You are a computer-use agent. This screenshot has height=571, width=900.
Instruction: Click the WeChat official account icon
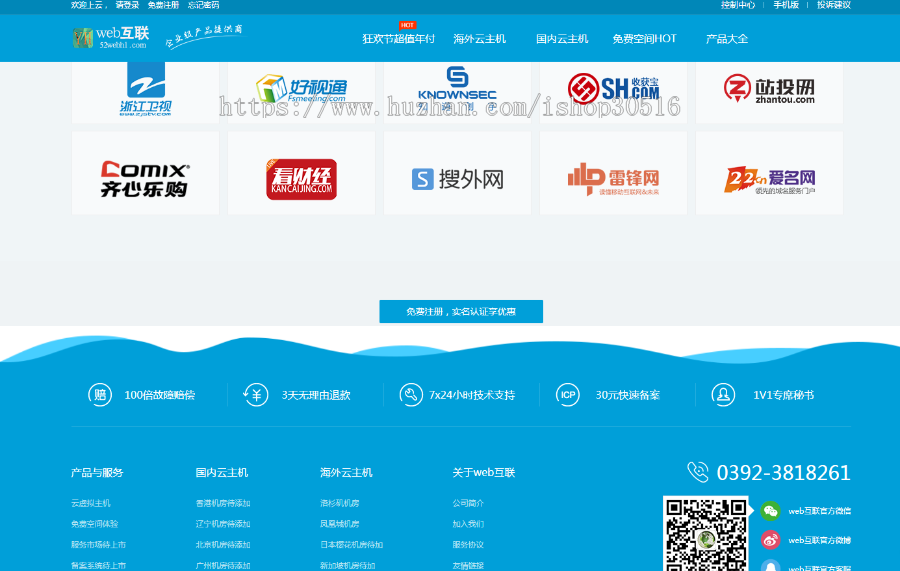tap(770, 511)
